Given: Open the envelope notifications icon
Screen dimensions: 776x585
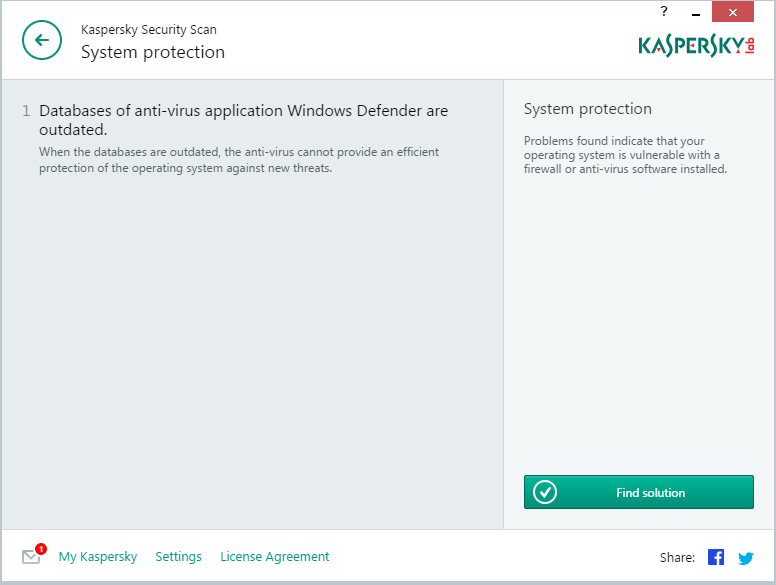Looking at the screenshot, I should coord(31,557).
